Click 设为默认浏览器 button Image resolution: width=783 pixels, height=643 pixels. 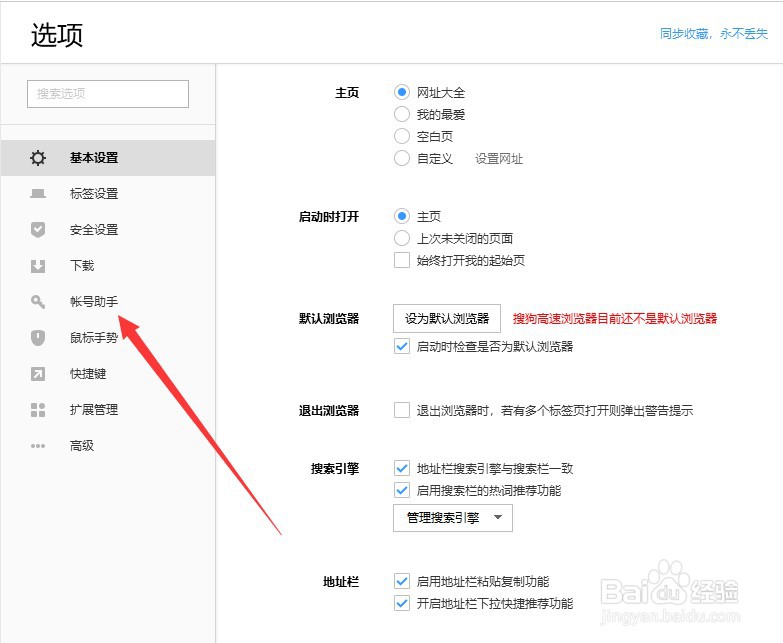[x=447, y=319]
